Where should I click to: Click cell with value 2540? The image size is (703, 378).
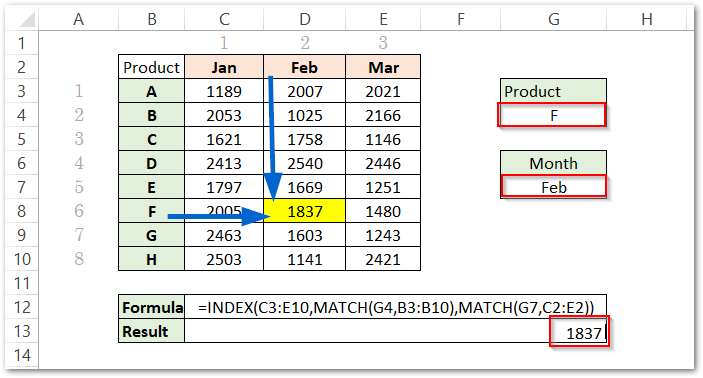click(x=305, y=163)
